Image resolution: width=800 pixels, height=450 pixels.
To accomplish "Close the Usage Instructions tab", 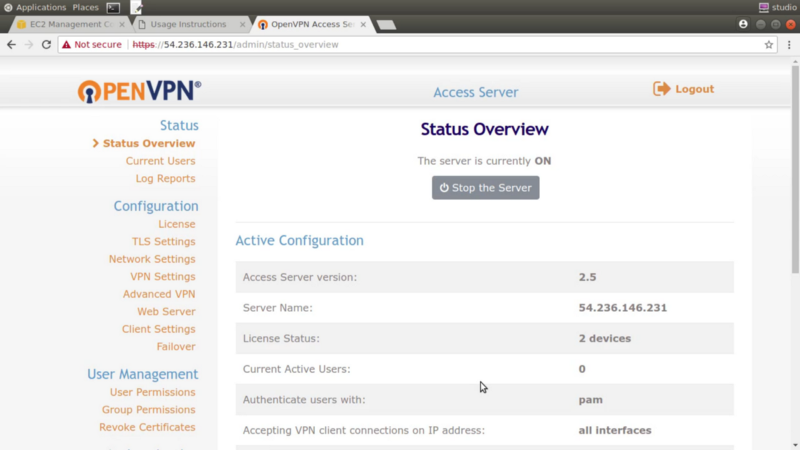I will click(x=242, y=24).
